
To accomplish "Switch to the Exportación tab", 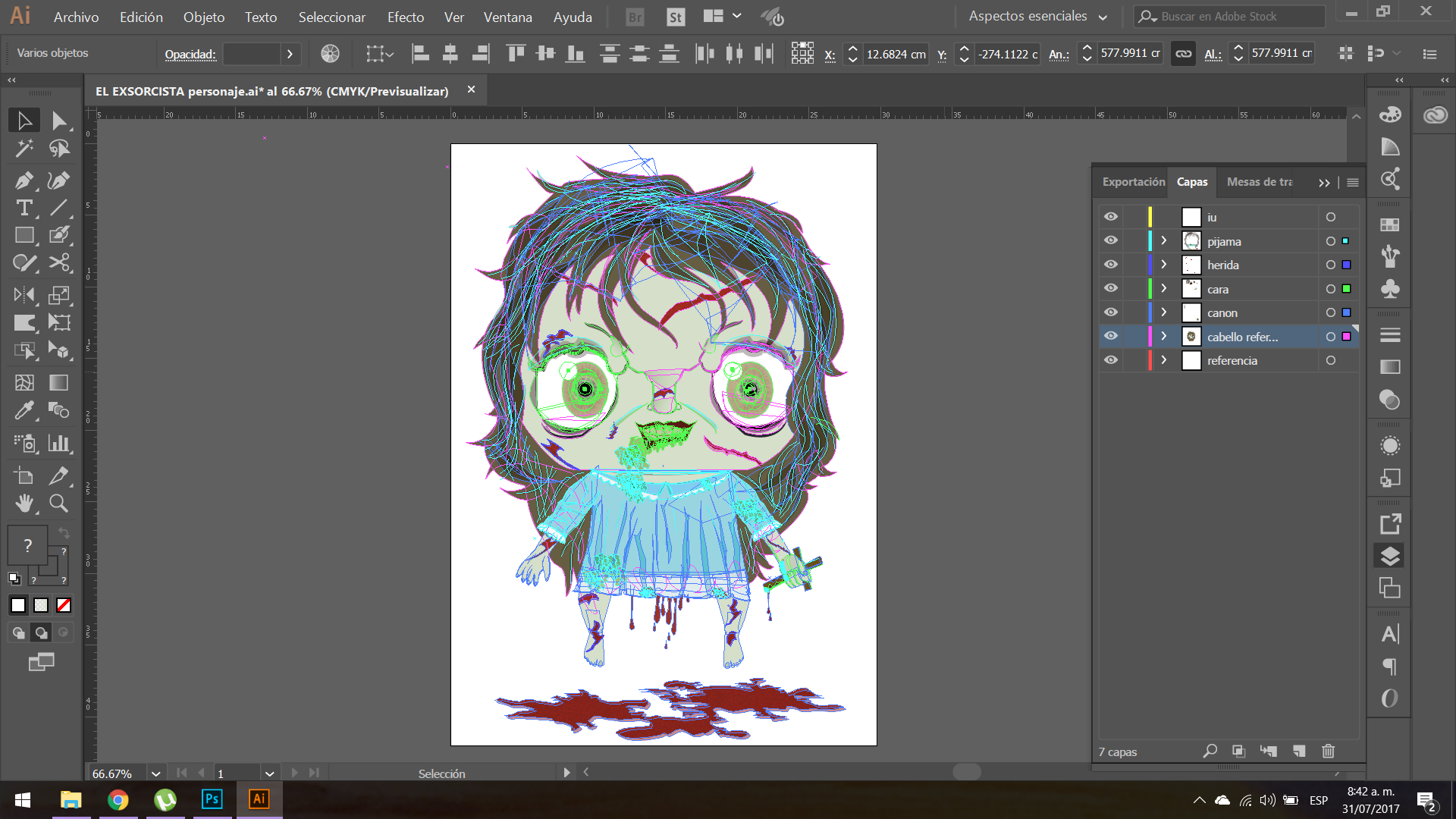I will (x=1134, y=182).
